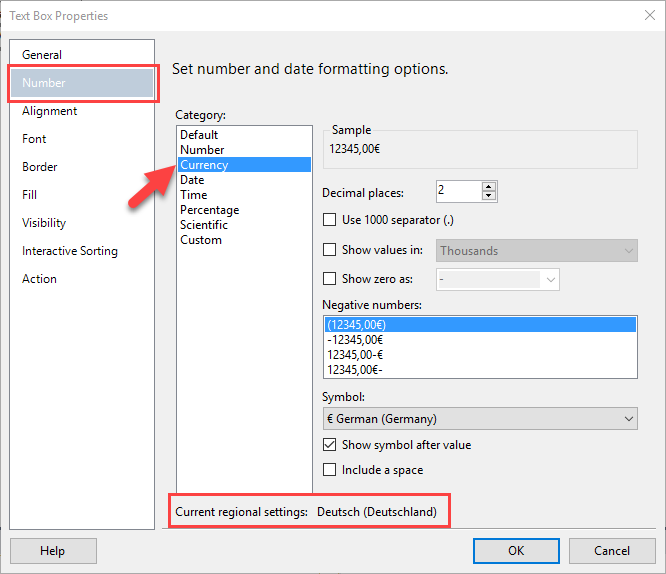Enable Use 1000 separator checkbox

click(330, 220)
